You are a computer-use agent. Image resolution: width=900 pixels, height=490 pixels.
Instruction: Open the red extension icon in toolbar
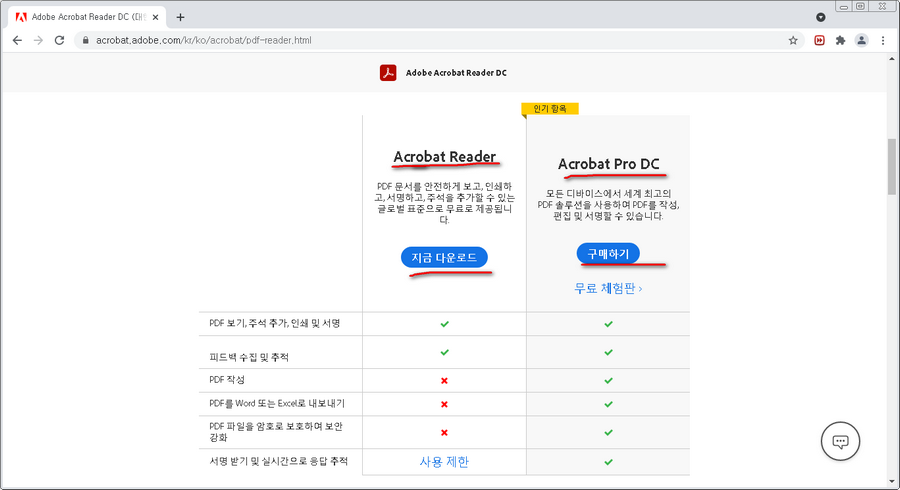click(819, 40)
